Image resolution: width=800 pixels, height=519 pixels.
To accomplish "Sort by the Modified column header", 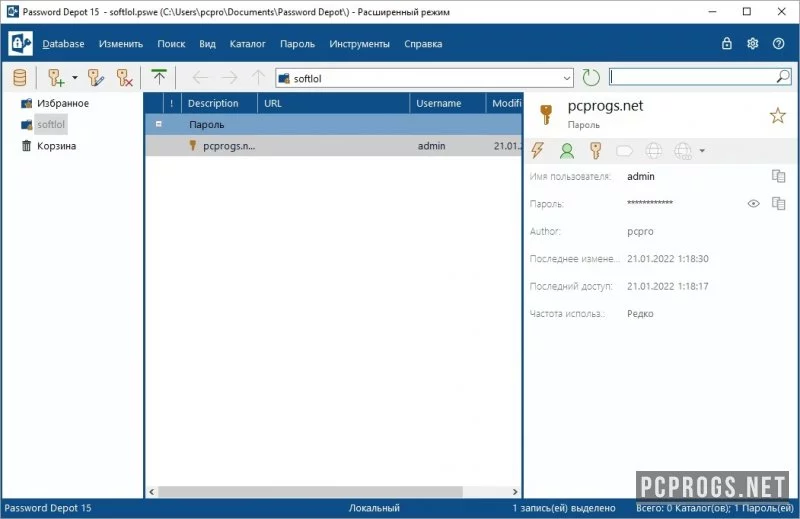I will pos(504,103).
